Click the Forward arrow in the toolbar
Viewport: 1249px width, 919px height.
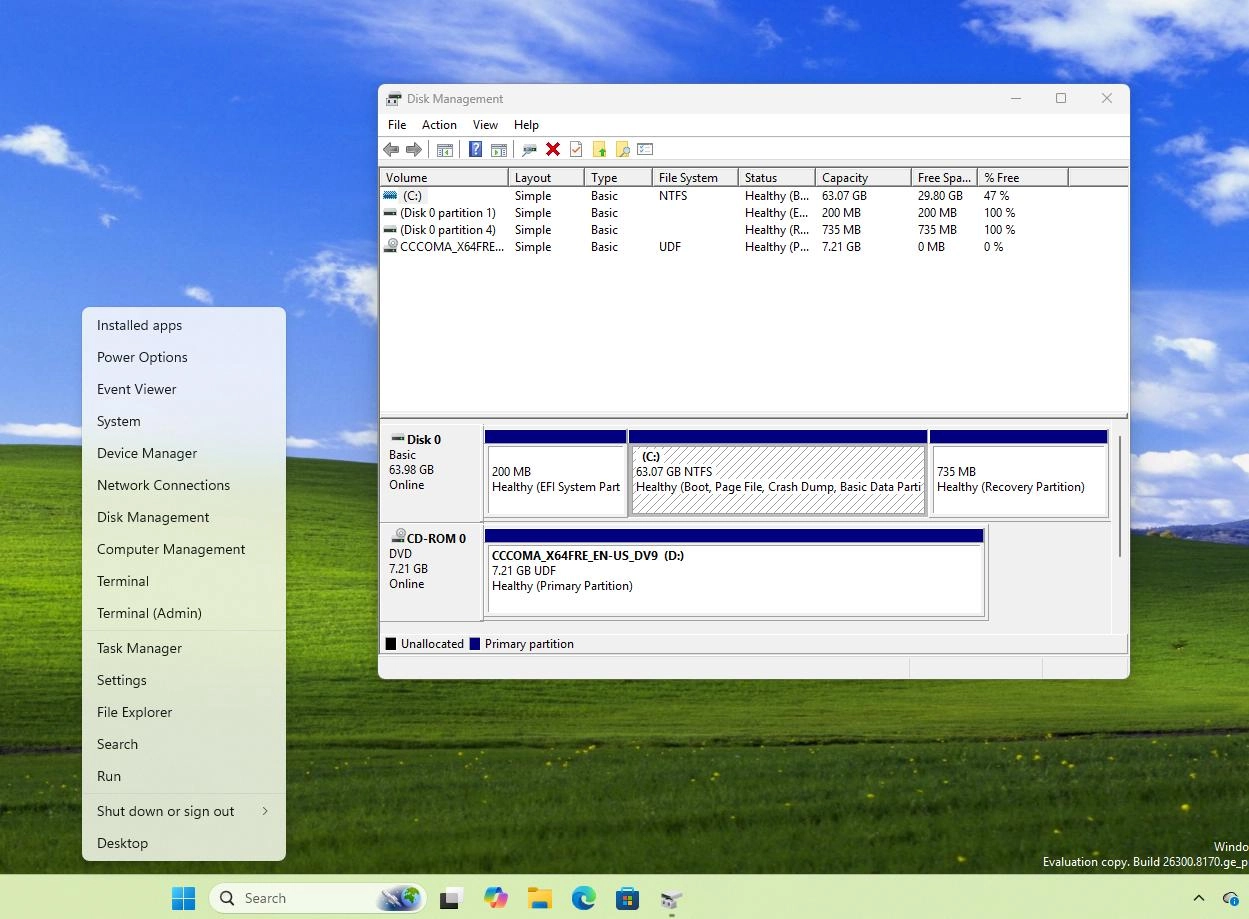(x=415, y=149)
